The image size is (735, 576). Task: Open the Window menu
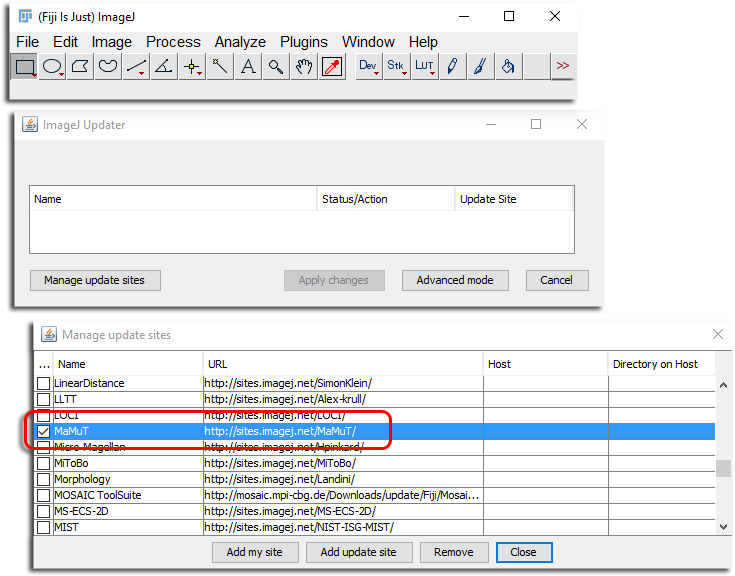click(x=368, y=42)
